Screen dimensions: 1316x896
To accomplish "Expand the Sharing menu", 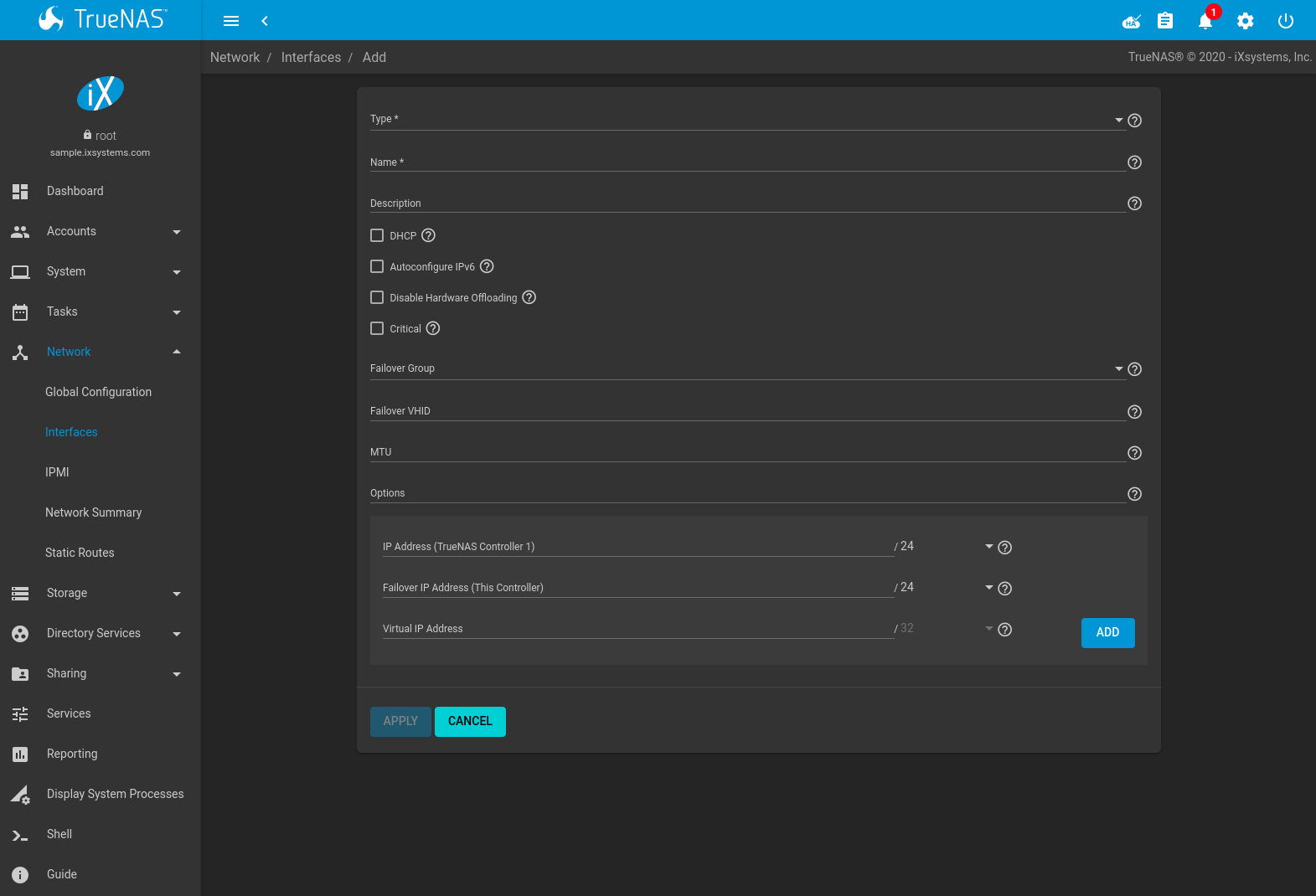I will coord(101,673).
